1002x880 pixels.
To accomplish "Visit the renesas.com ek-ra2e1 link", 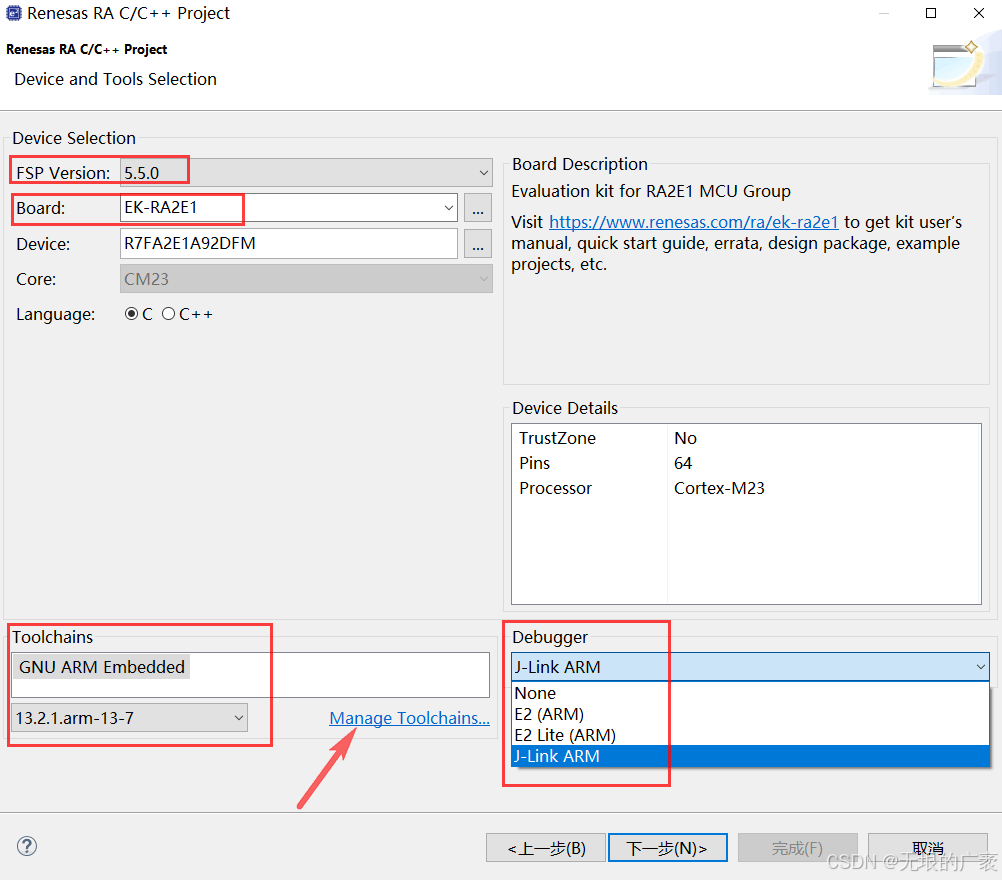I will (693, 222).
